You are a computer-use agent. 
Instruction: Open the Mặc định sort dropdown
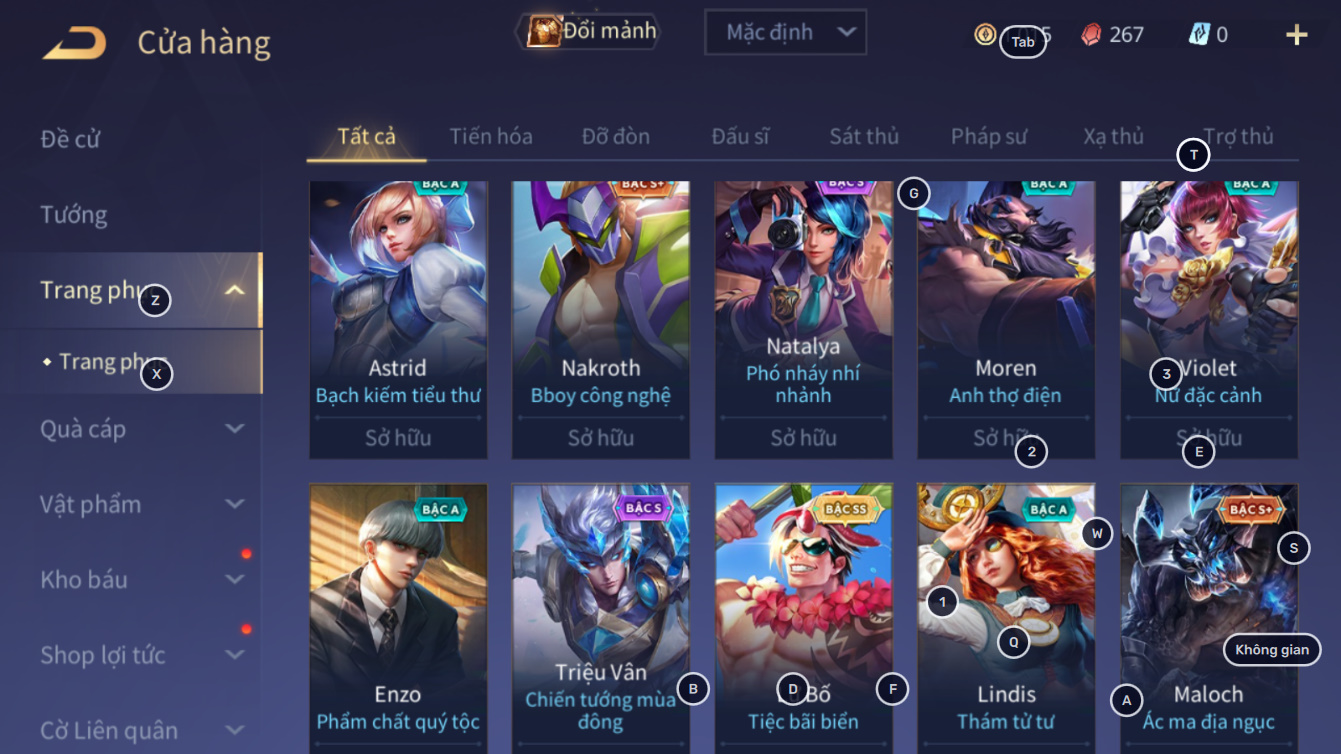click(x=785, y=33)
